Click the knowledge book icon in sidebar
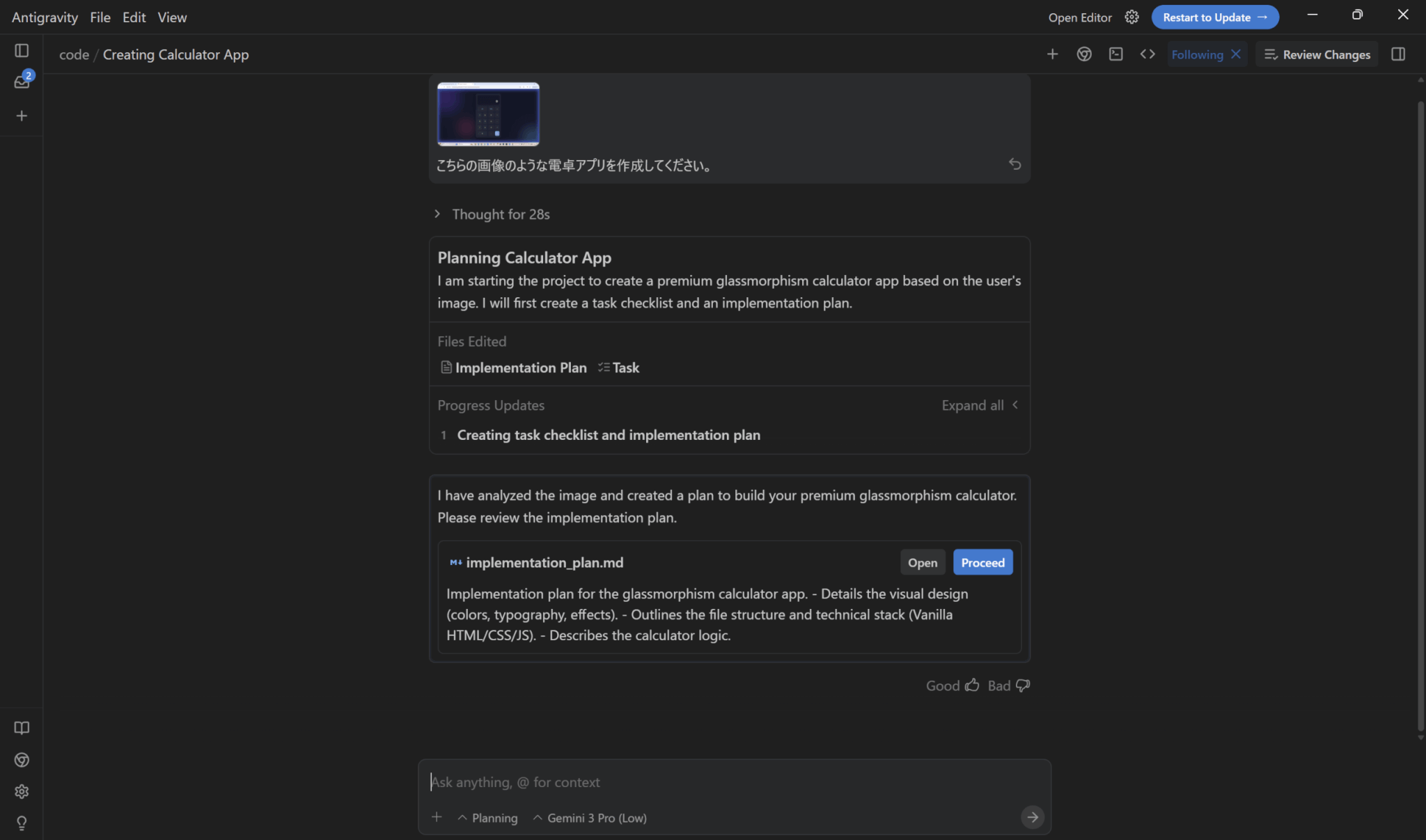 (x=22, y=728)
